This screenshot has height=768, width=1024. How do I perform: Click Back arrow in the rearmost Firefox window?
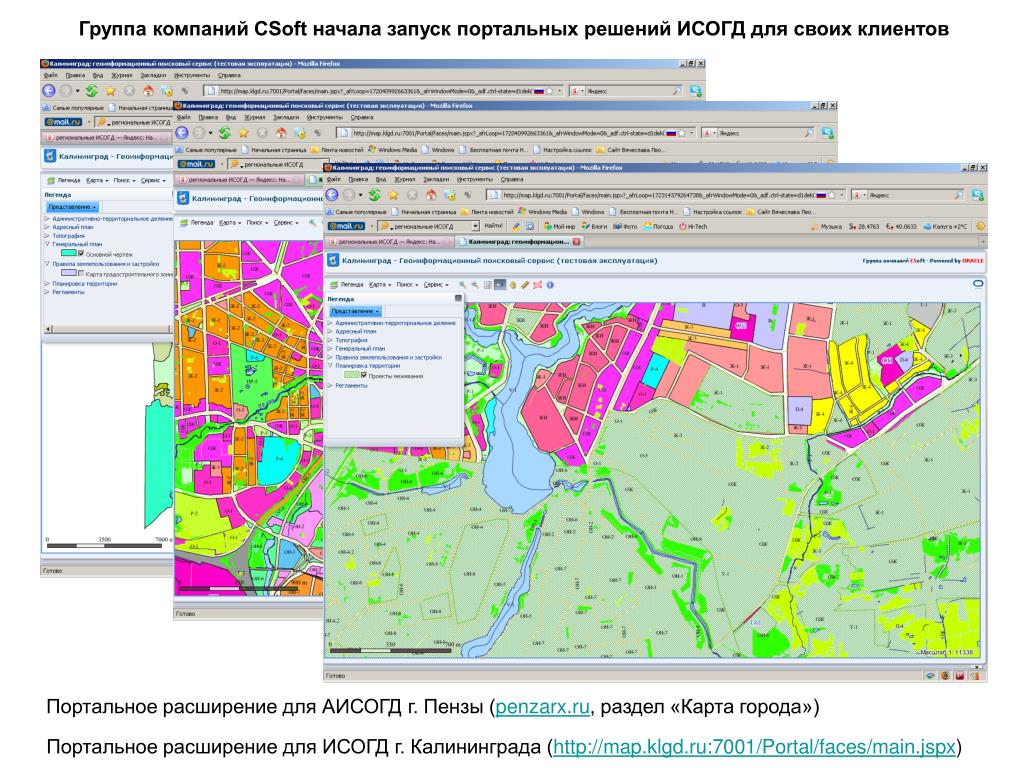point(49,91)
